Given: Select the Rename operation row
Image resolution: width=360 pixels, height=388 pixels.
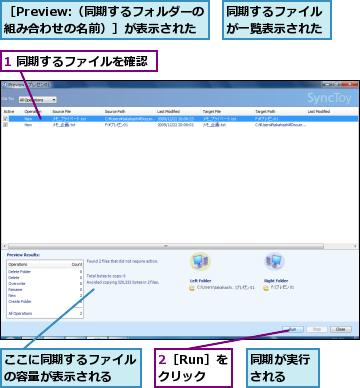Looking at the screenshot, I should click(x=45, y=290).
